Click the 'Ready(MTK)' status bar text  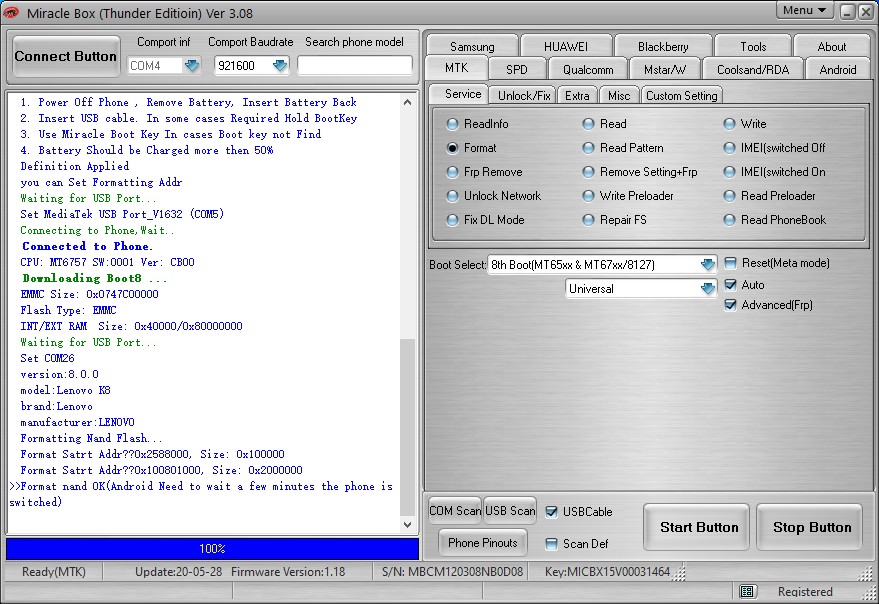point(54,572)
